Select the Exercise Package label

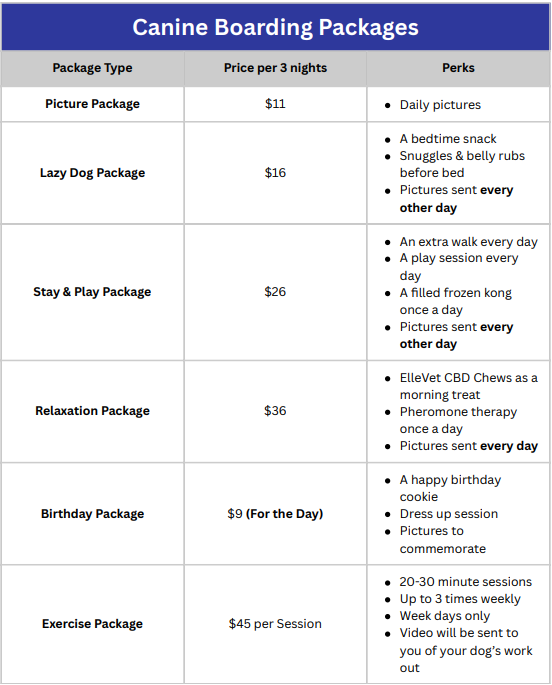click(93, 624)
